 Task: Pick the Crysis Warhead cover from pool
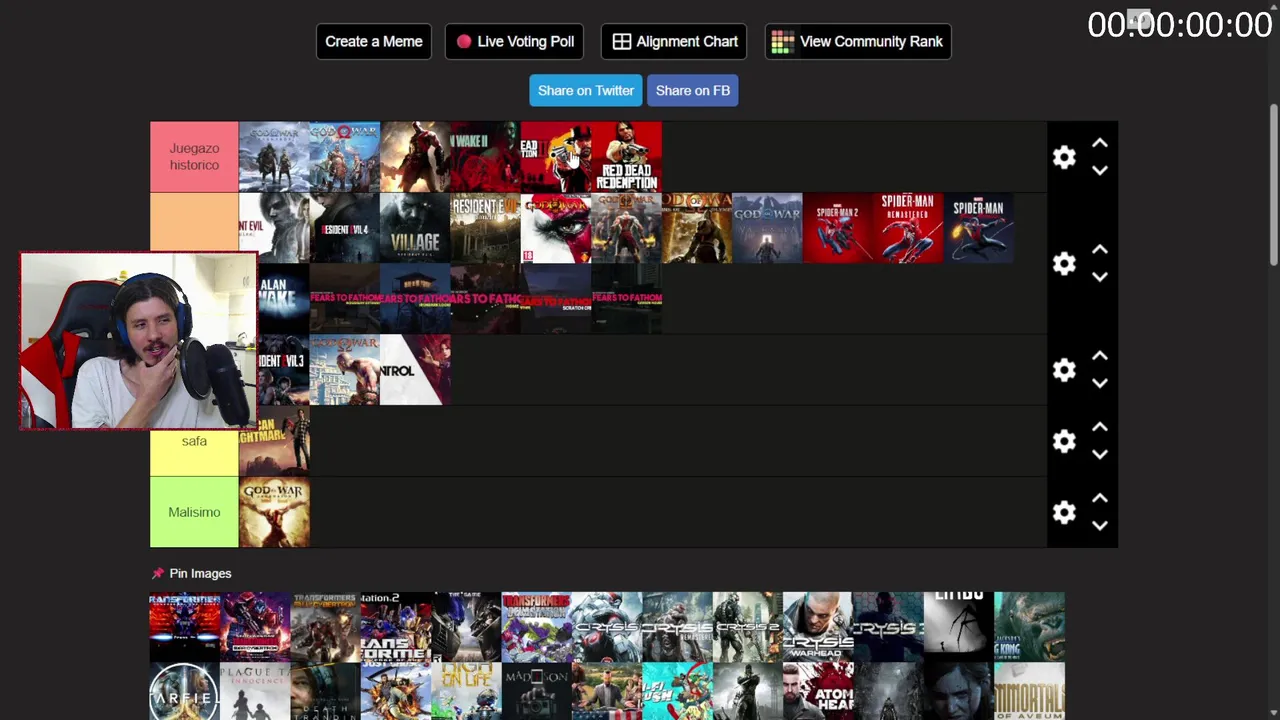(x=818, y=627)
